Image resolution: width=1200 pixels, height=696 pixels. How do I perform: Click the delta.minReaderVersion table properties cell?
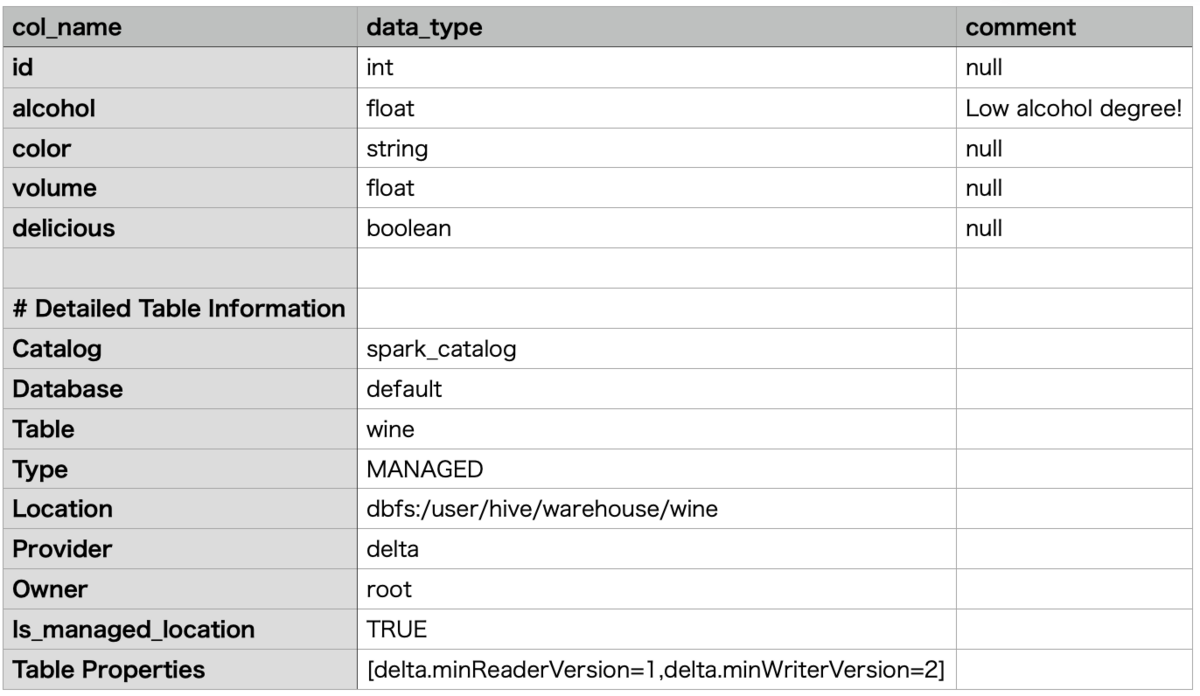tap(656, 669)
